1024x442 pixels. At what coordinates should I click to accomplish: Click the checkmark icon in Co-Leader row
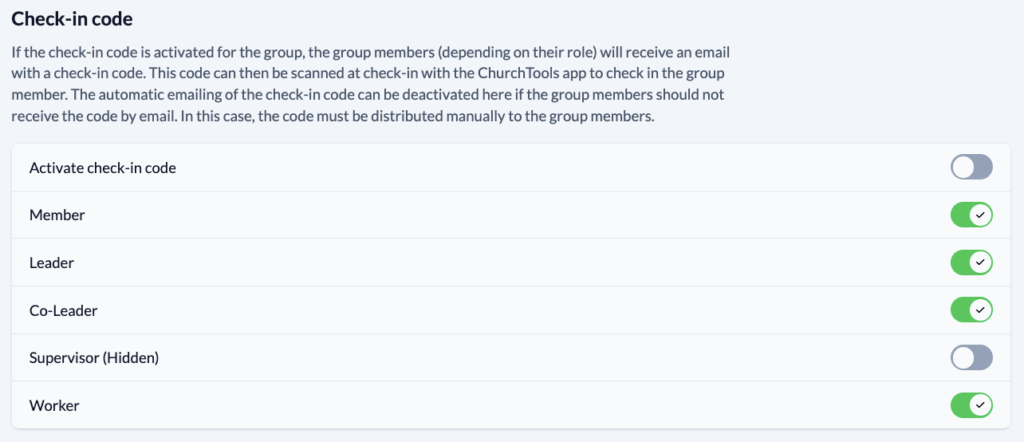[x=981, y=310]
